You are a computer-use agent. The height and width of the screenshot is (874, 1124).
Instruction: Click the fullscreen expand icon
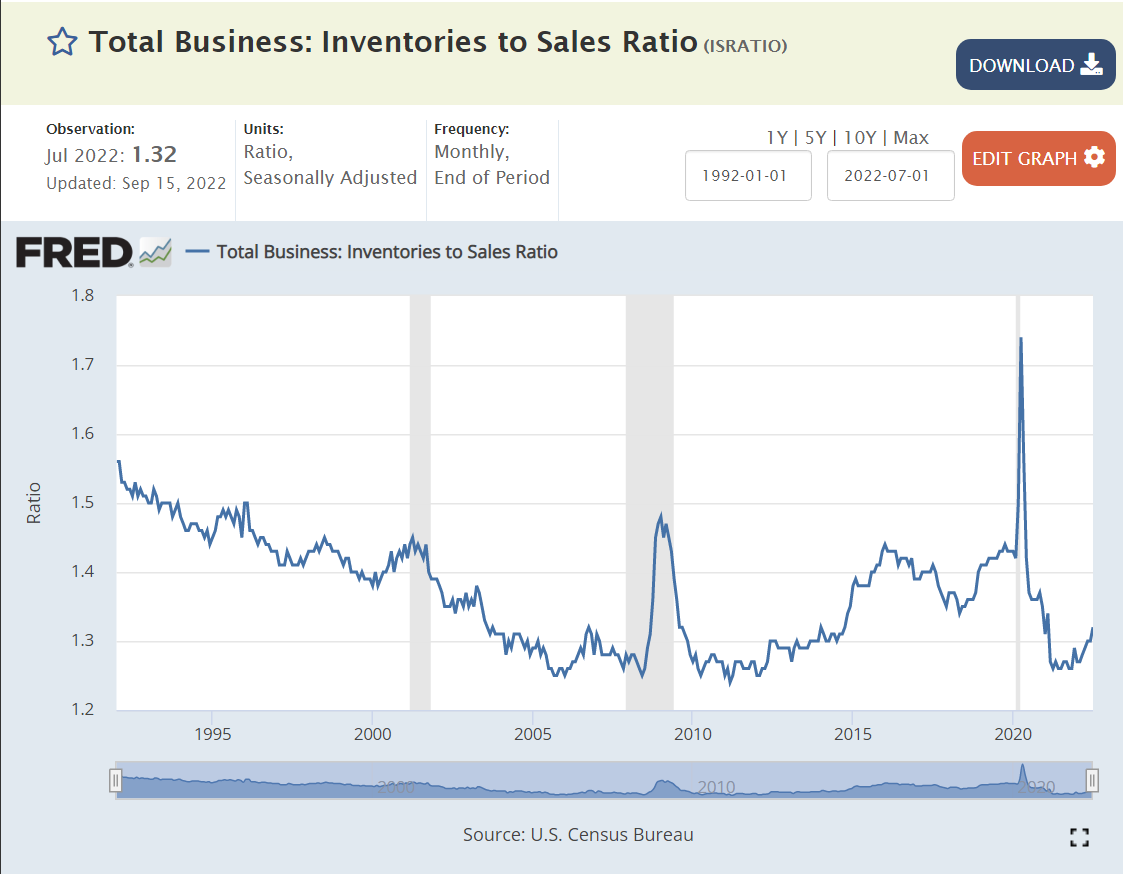1079,838
